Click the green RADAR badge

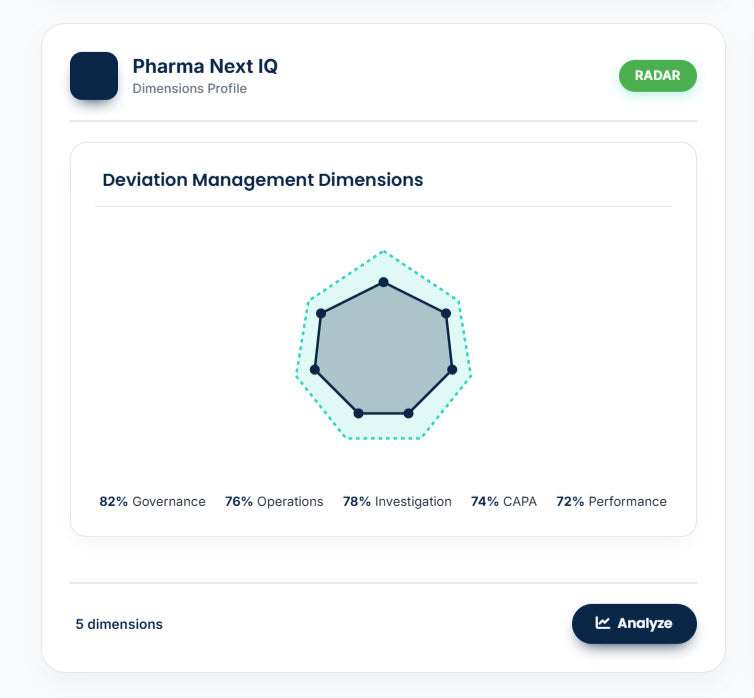[657, 75]
